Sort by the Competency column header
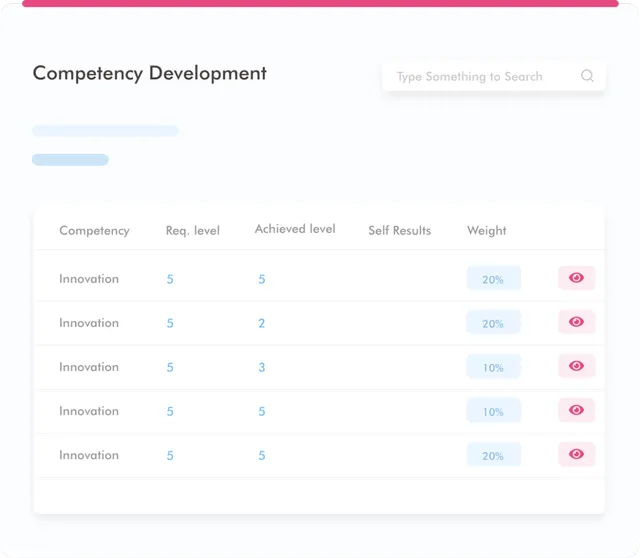 94,231
